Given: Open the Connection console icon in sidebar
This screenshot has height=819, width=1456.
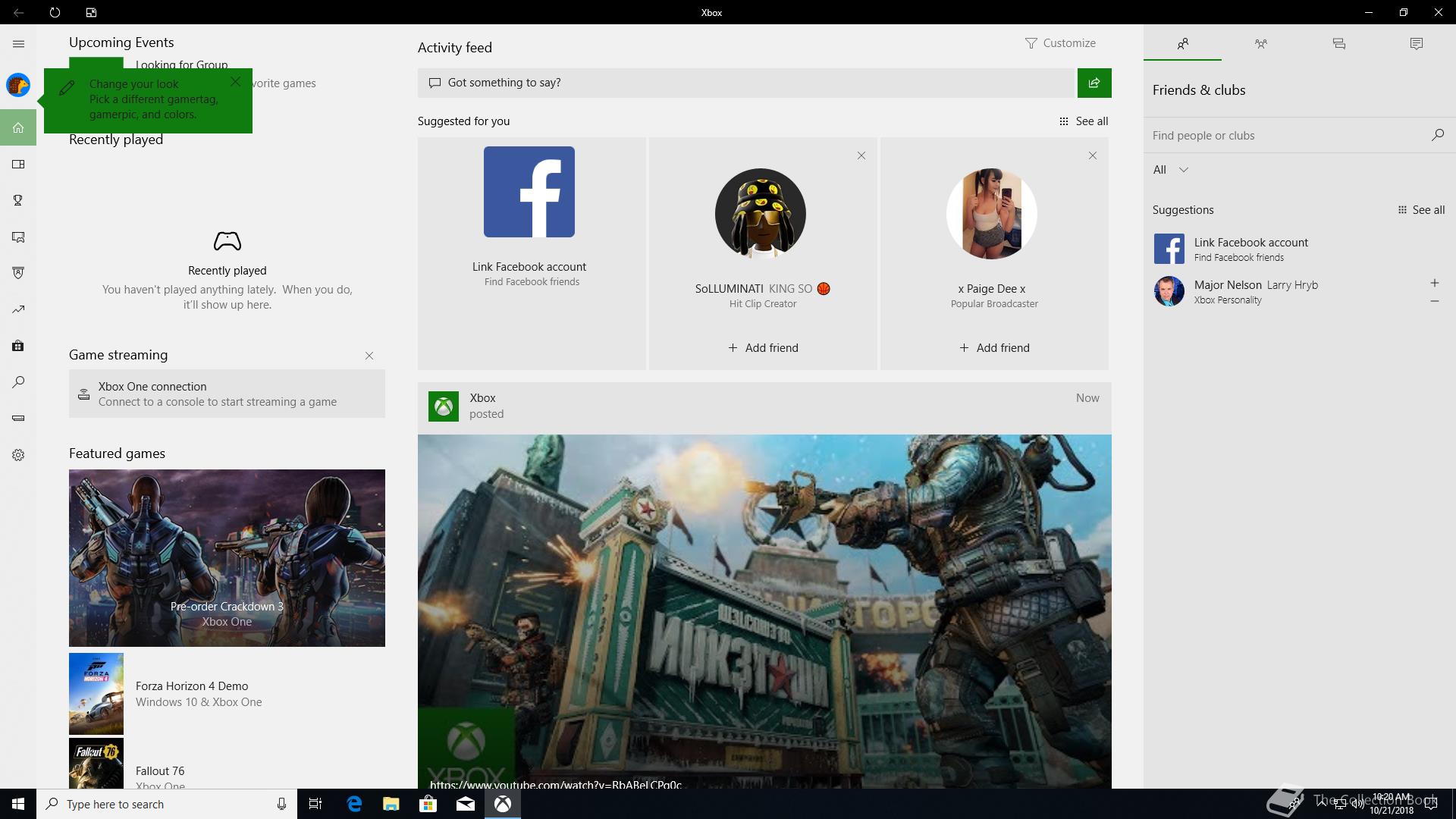Looking at the screenshot, I should [x=18, y=418].
